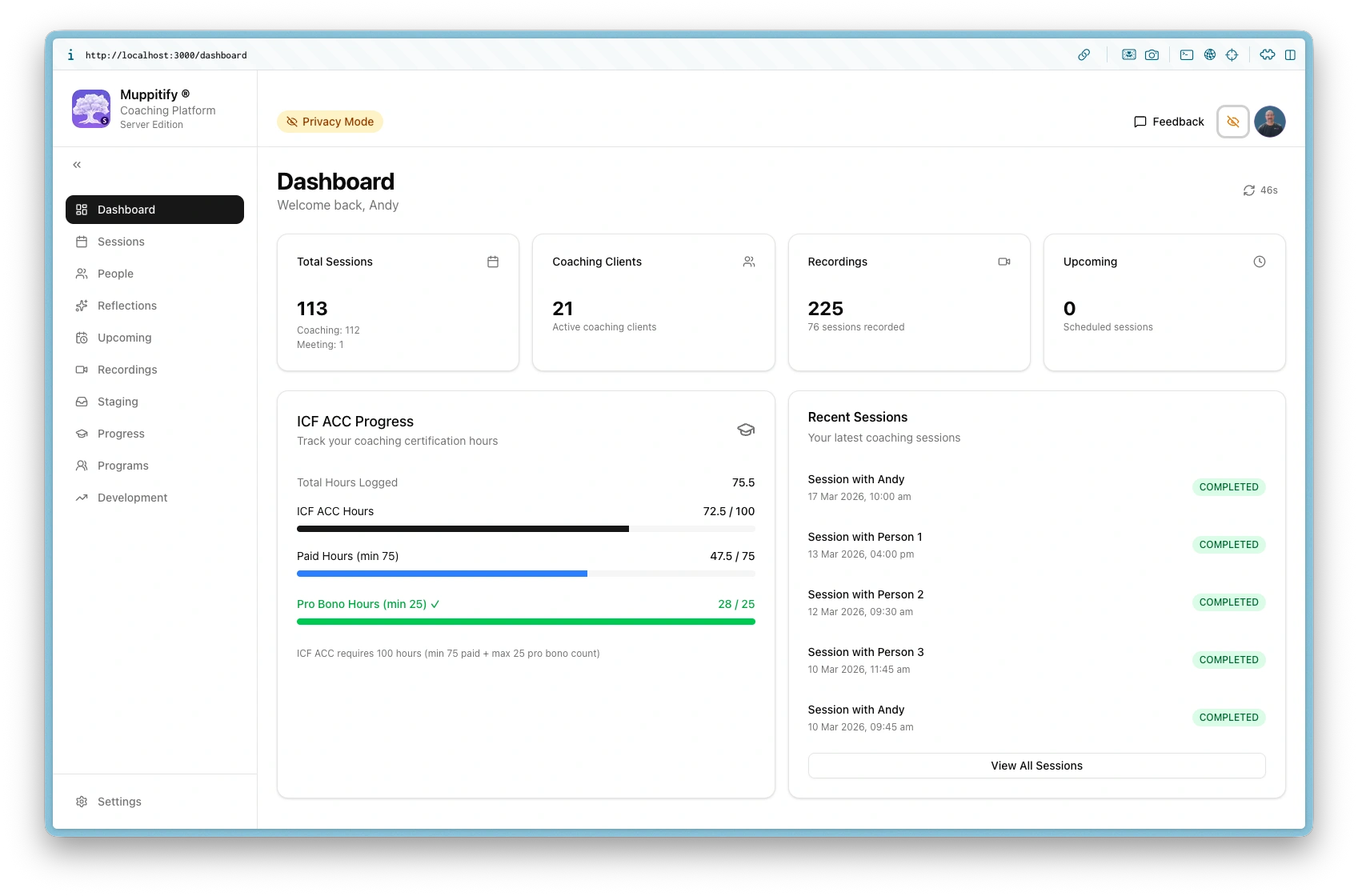This screenshot has width=1358, height=896.
Task: Go to Reflections in sidebar
Action: coord(126,306)
